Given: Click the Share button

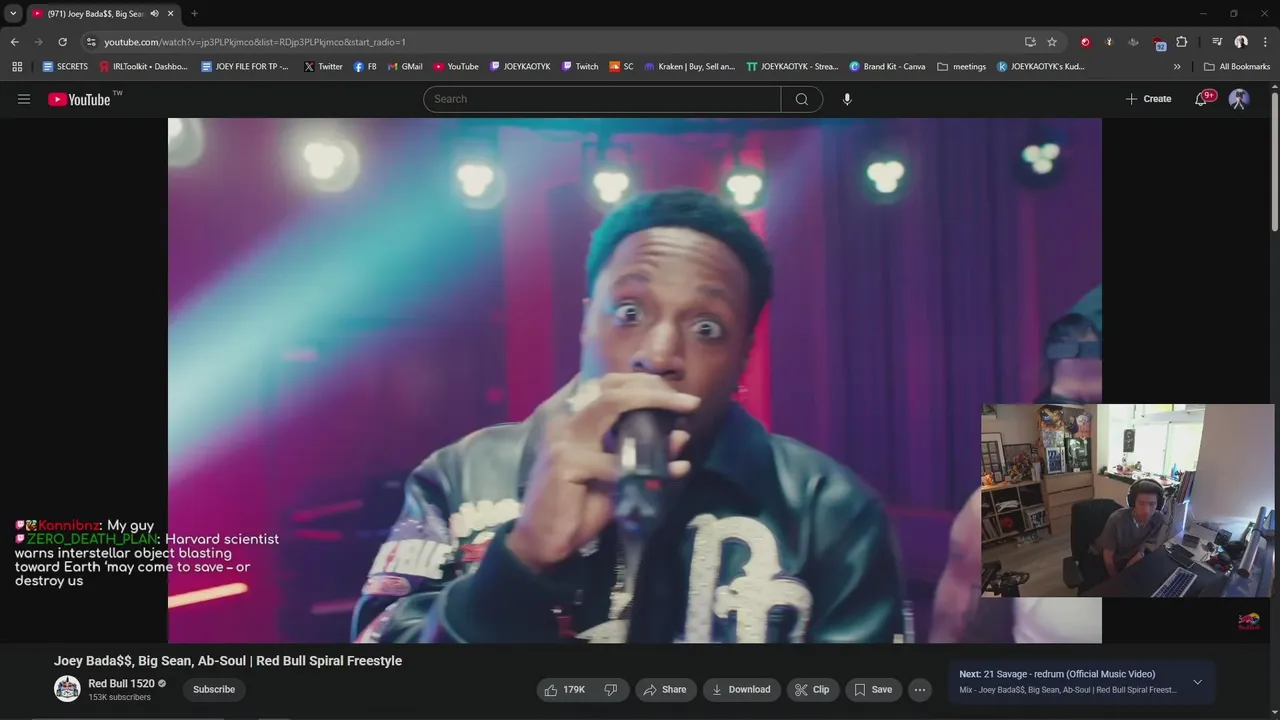Looking at the screenshot, I should click(665, 689).
